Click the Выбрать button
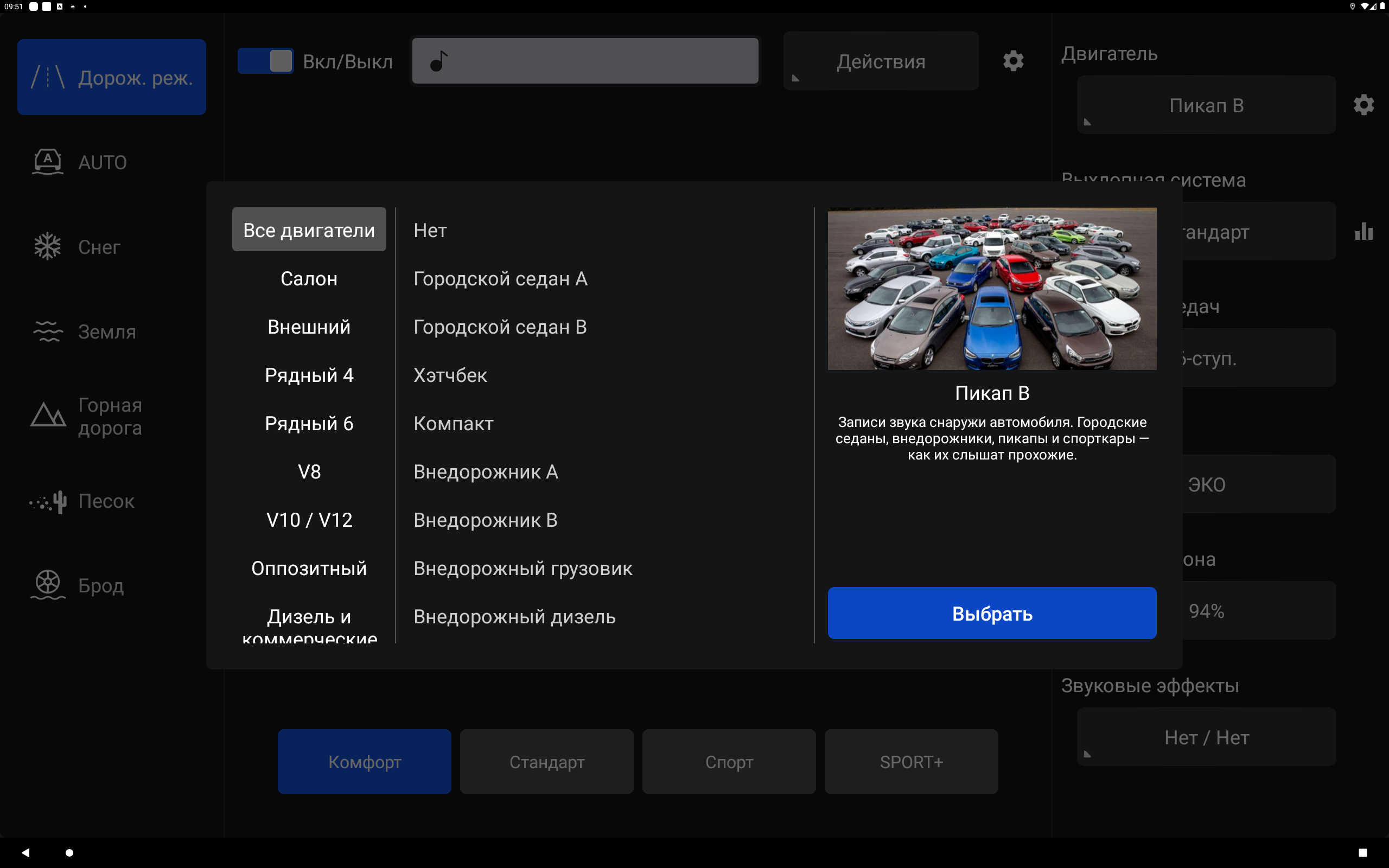 [992, 613]
